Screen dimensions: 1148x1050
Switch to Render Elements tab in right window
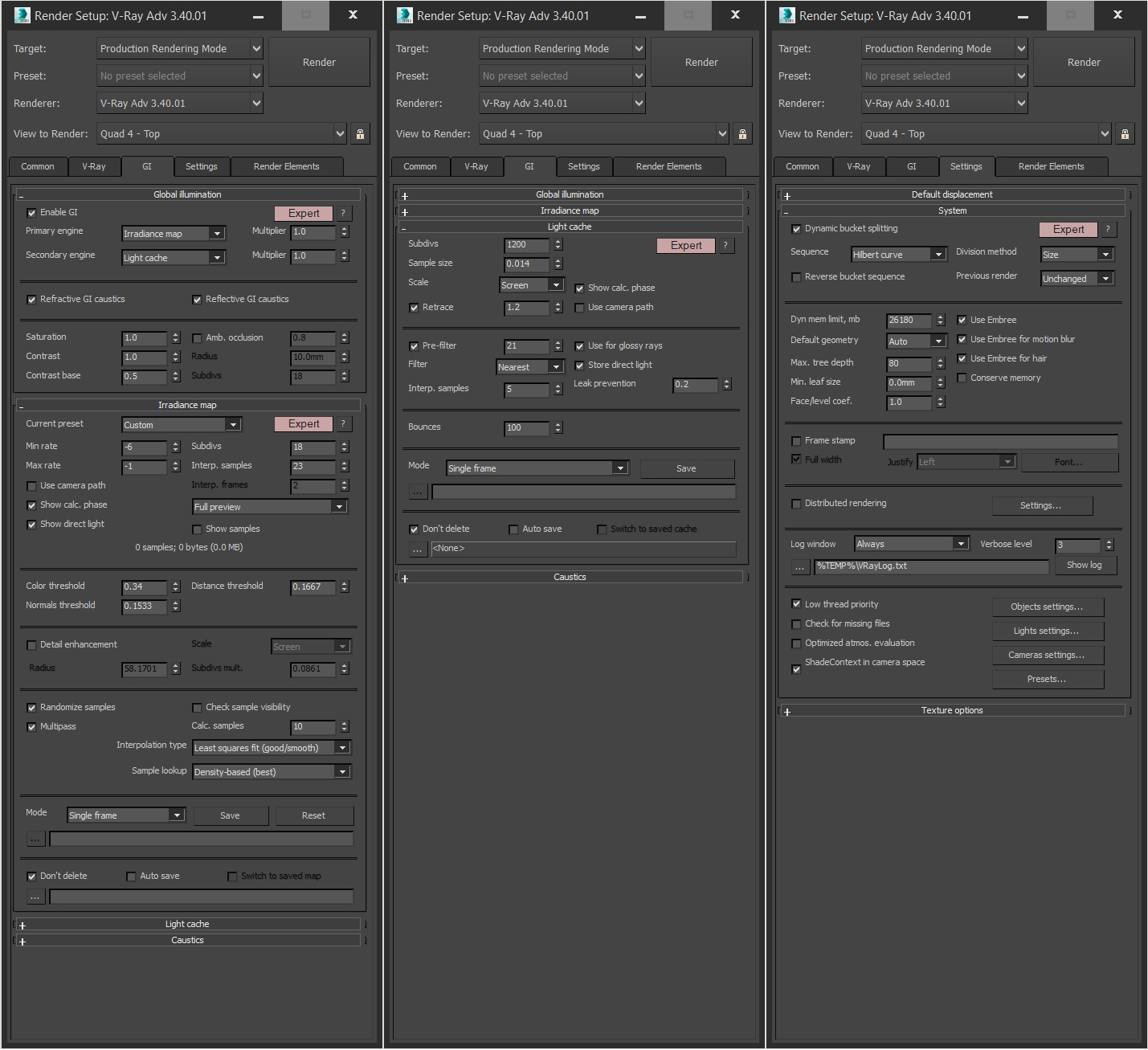click(x=1052, y=166)
